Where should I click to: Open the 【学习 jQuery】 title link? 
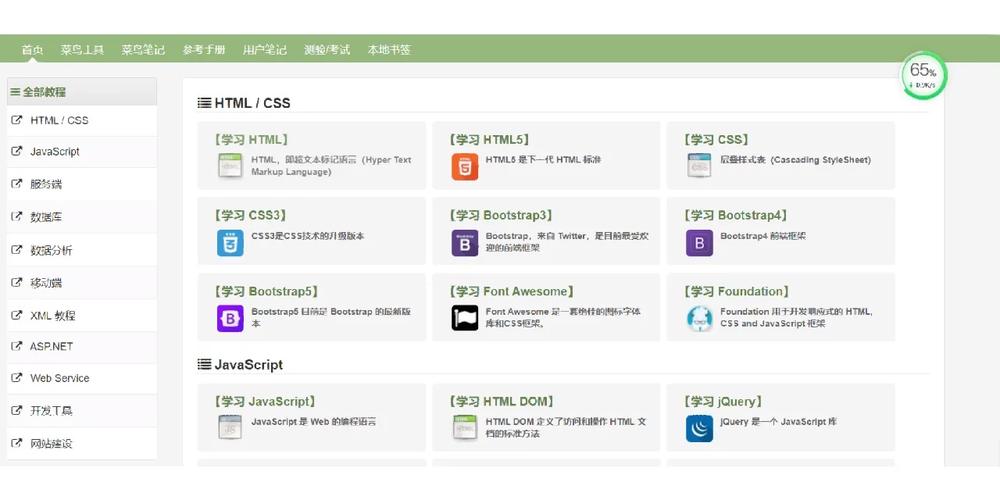pyautogui.click(x=723, y=402)
